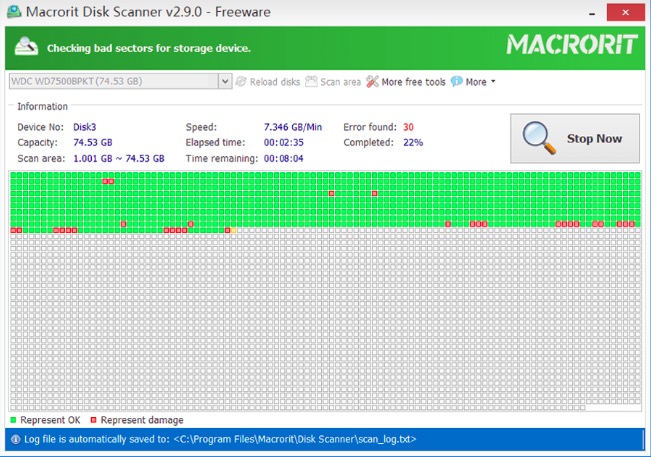Click 'Checking bad sectors for storage device' text

[x=149, y=48]
